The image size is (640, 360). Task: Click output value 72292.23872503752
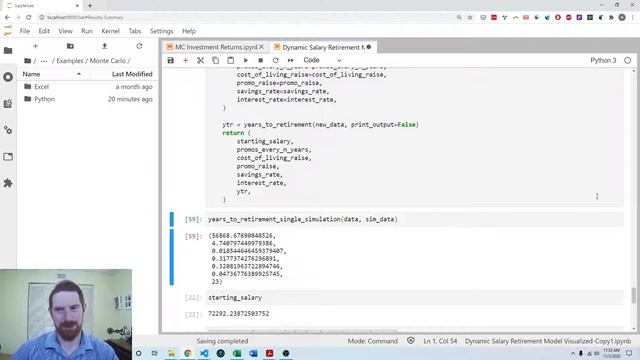(239, 313)
